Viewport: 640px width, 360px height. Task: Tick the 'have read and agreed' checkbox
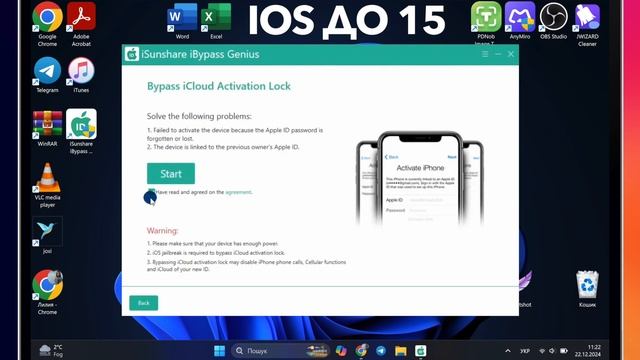(x=151, y=192)
